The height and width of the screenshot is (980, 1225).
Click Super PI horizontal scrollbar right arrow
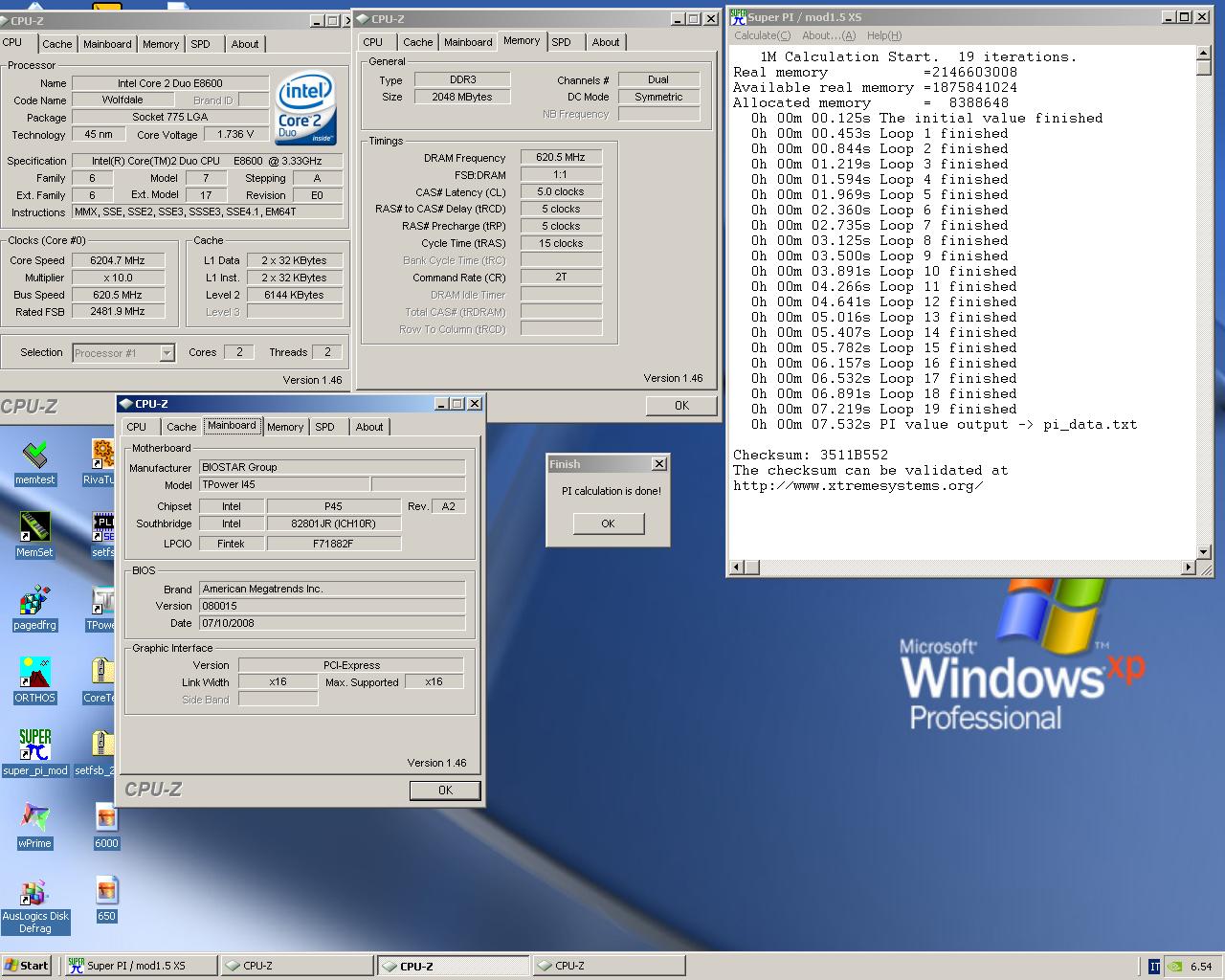click(1188, 568)
